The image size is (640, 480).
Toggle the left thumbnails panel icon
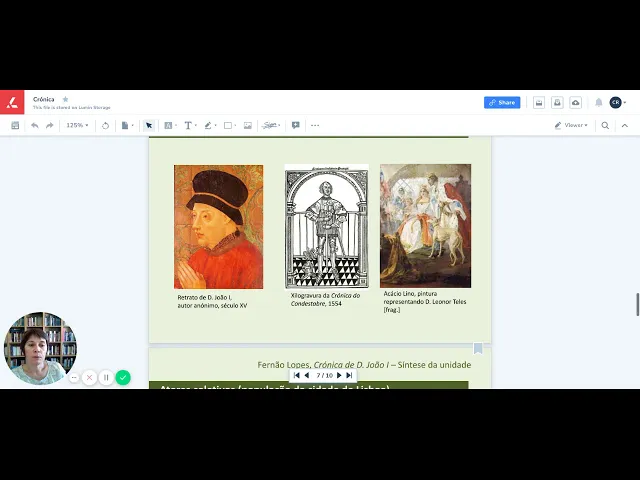pos(15,125)
